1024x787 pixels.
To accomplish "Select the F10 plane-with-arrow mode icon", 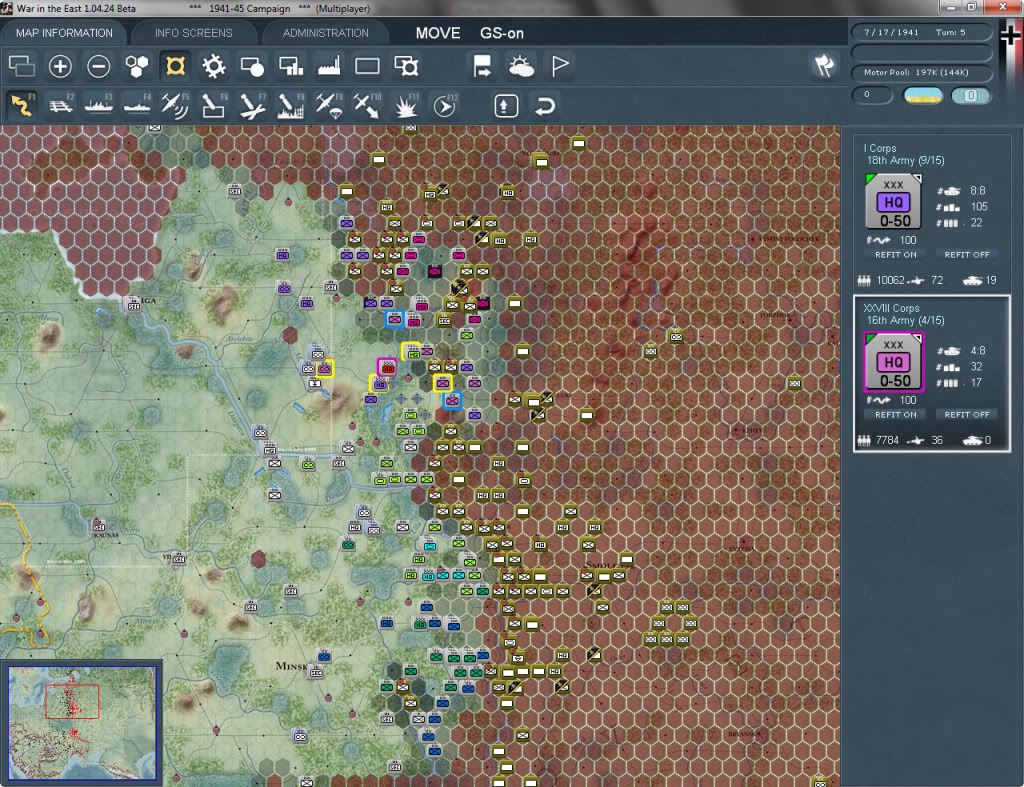I will point(367,106).
